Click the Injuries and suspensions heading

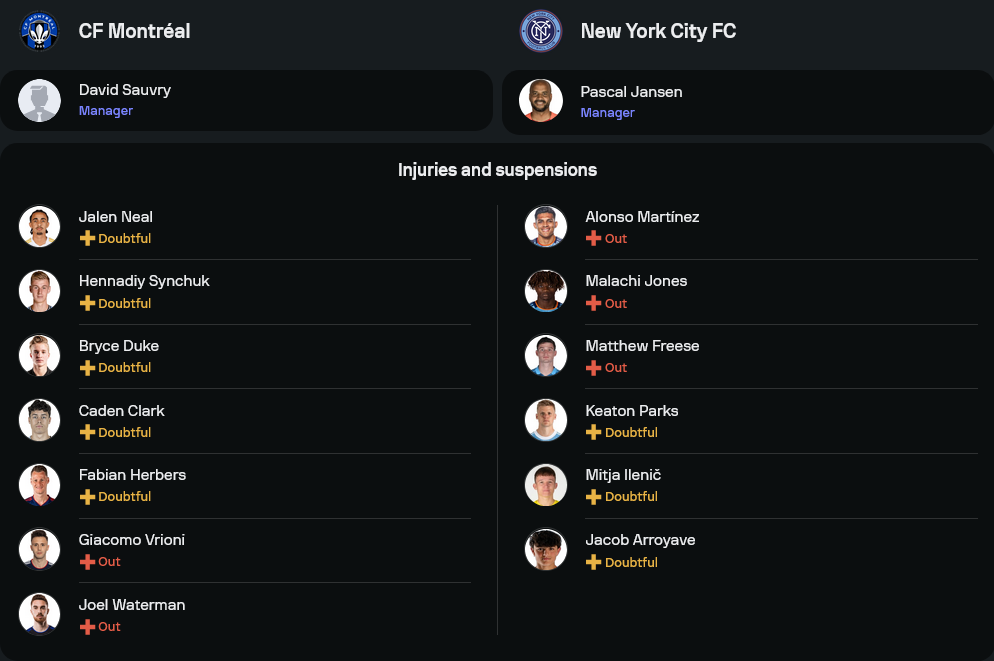pos(497,170)
